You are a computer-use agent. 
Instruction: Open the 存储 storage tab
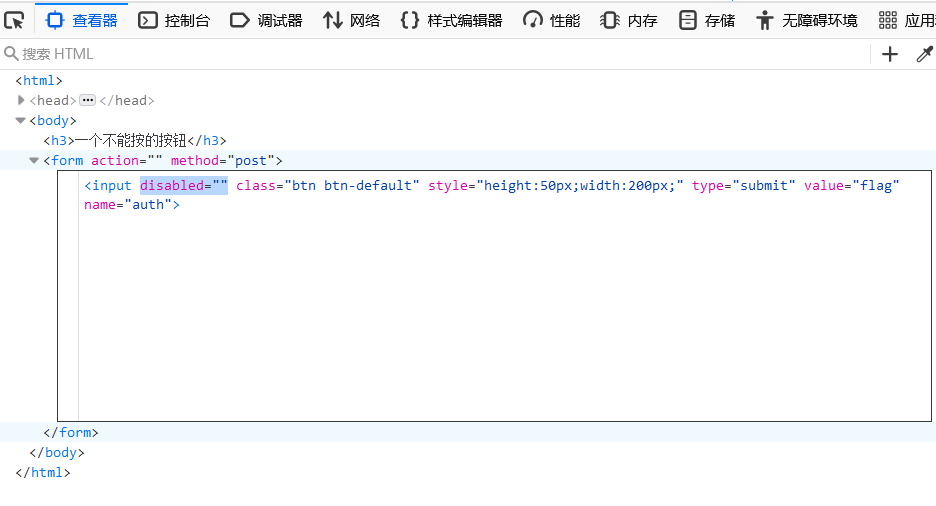point(707,21)
